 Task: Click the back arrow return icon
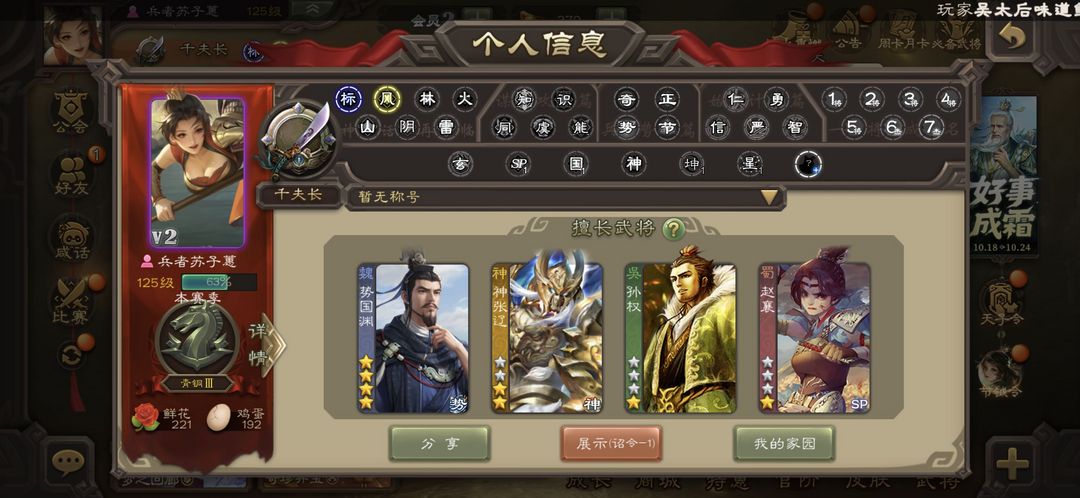click(x=1011, y=38)
